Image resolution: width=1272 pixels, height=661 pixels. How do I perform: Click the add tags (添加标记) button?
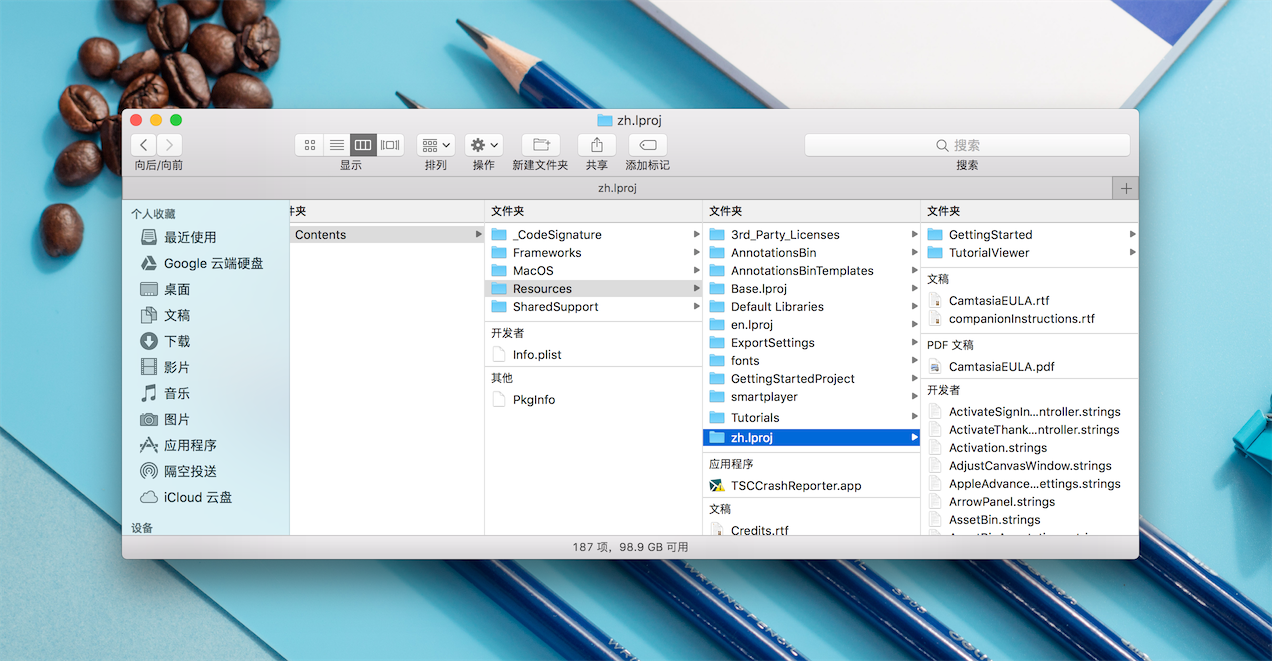pyautogui.click(x=648, y=145)
